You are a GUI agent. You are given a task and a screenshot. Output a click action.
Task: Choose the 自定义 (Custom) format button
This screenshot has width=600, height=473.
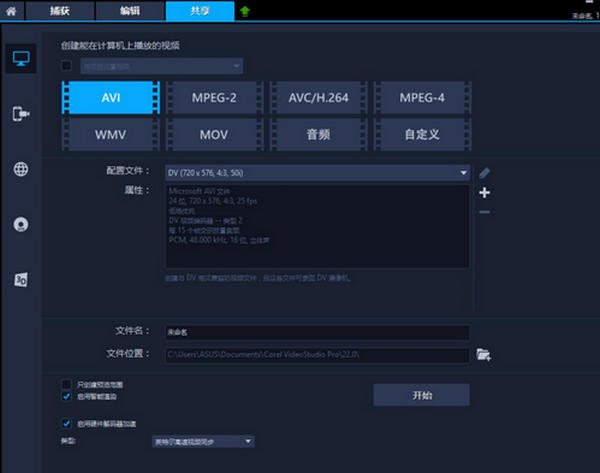coord(422,134)
